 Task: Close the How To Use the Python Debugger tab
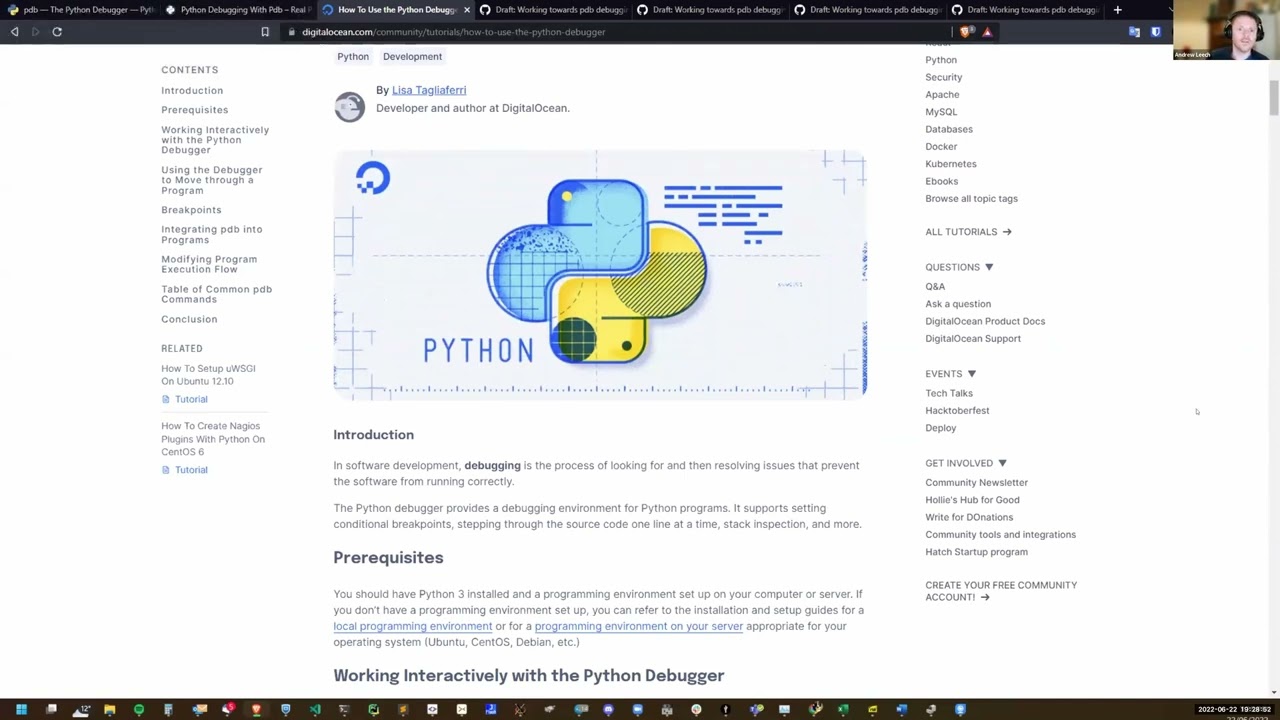point(466,10)
